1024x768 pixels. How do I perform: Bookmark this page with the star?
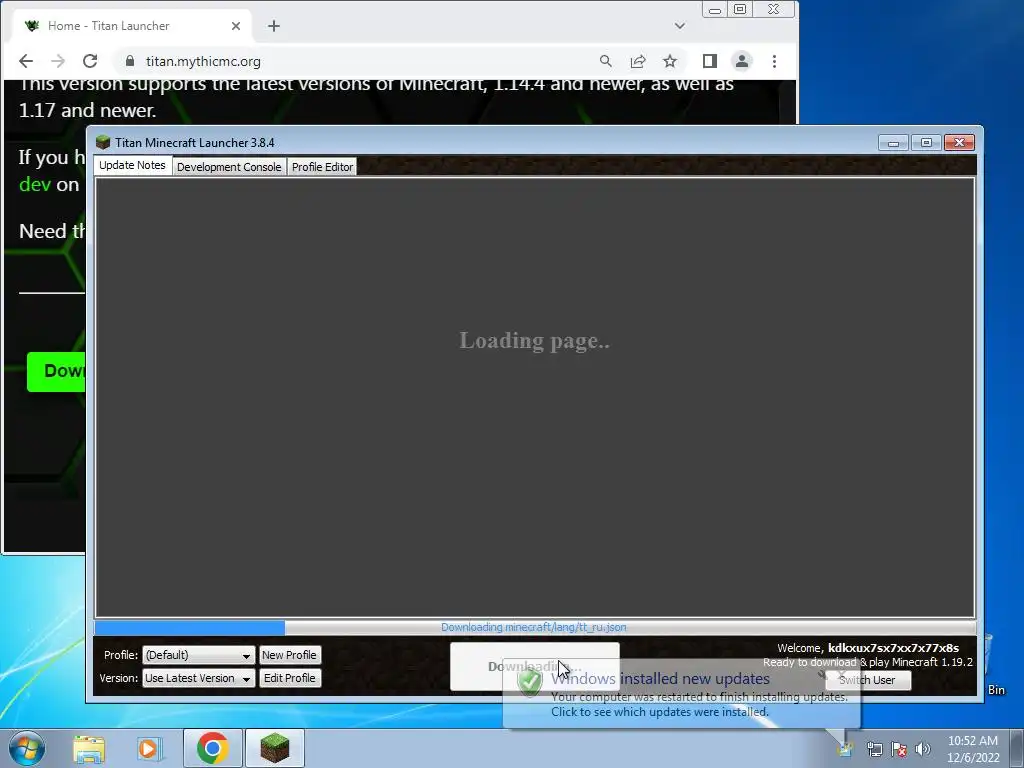[670, 61]
